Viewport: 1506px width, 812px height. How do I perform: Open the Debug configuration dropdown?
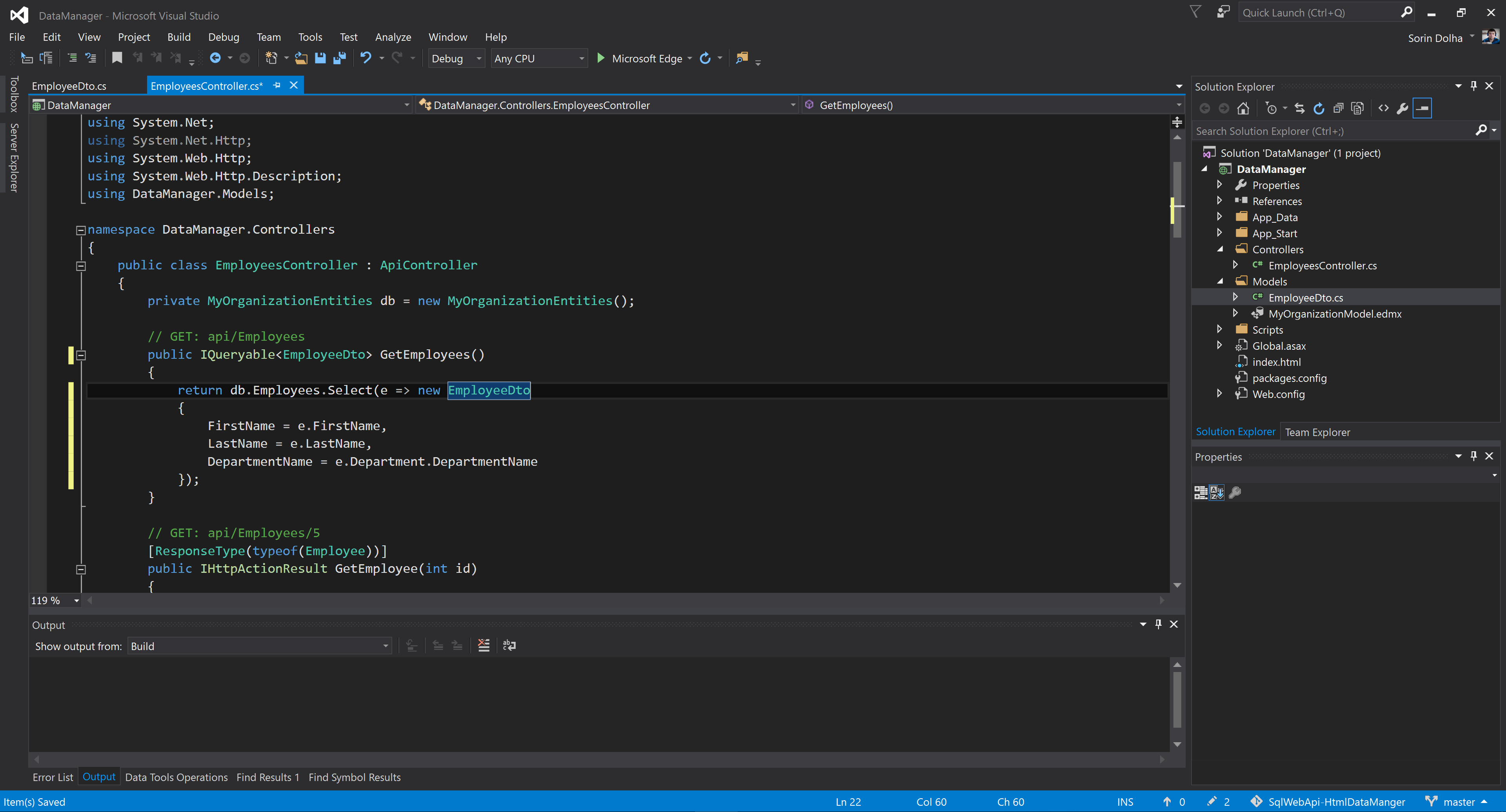(x=456, y=58)
